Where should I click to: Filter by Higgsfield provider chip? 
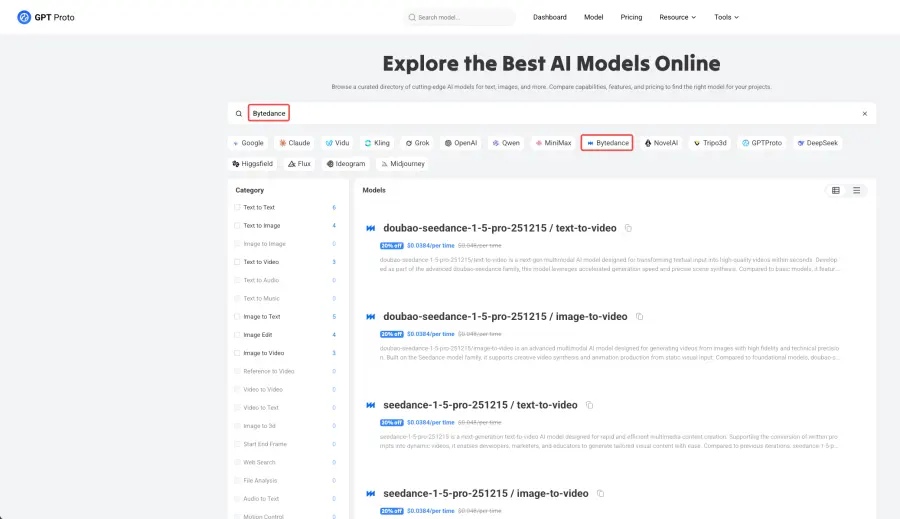click(253, 164)
